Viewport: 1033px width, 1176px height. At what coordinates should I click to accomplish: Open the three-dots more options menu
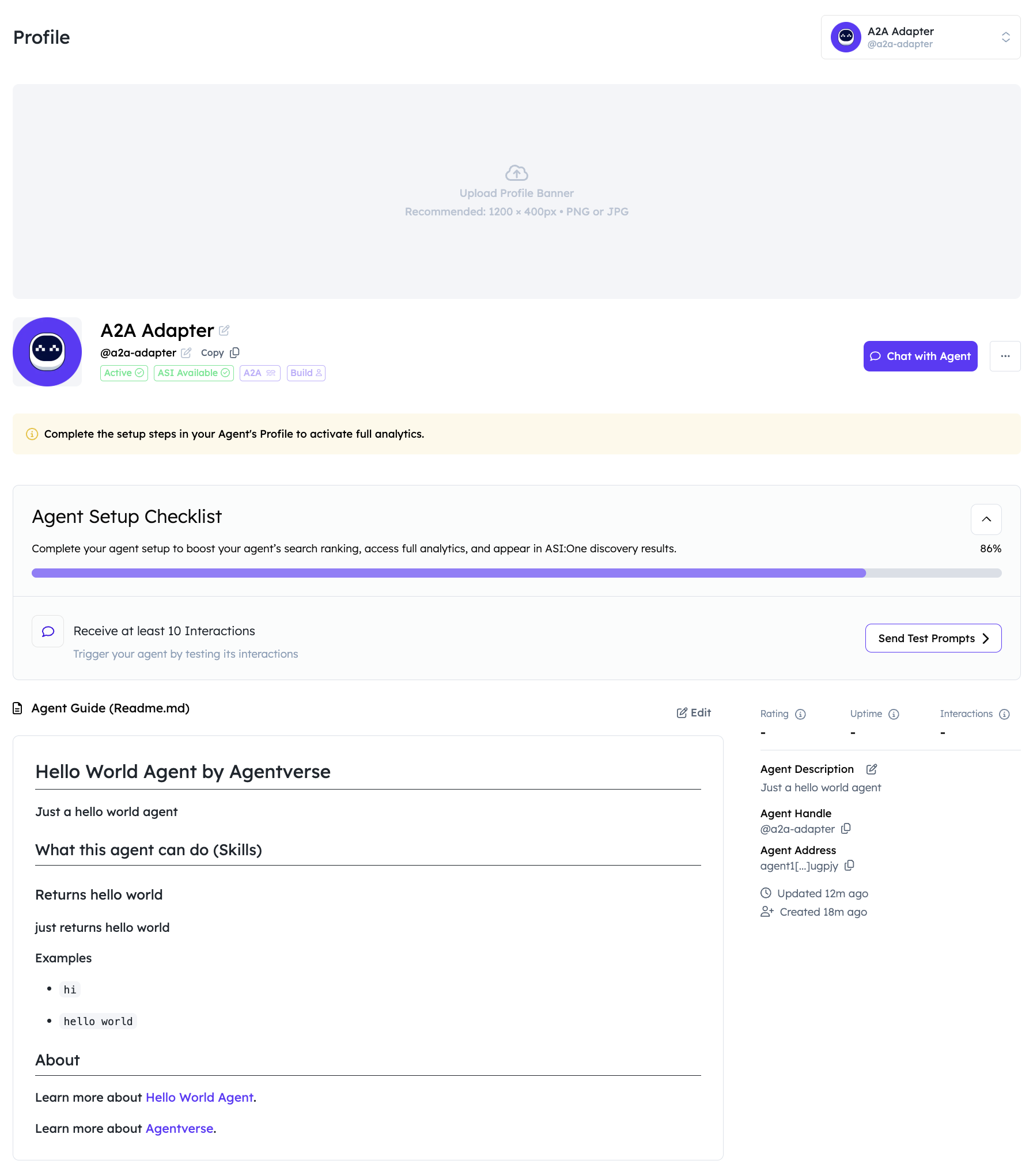pyautogui.click(x=1005, y=356)
